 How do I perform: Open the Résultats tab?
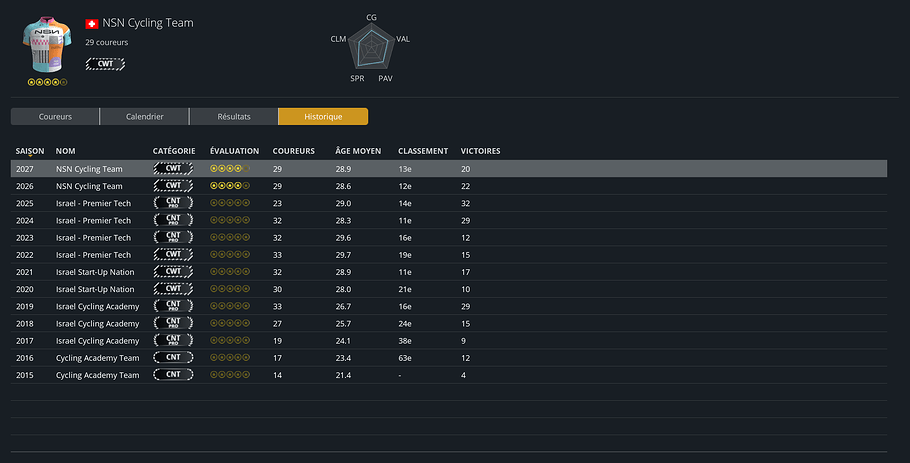pyautogui.click(x=234, y=117)
